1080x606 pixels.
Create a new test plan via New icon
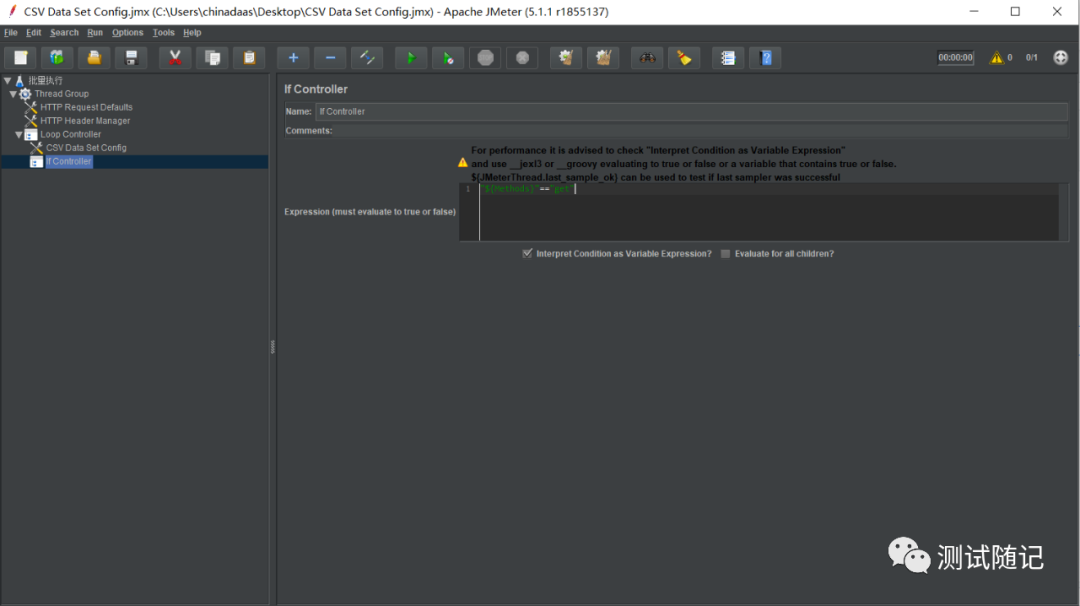coord(21,58)
